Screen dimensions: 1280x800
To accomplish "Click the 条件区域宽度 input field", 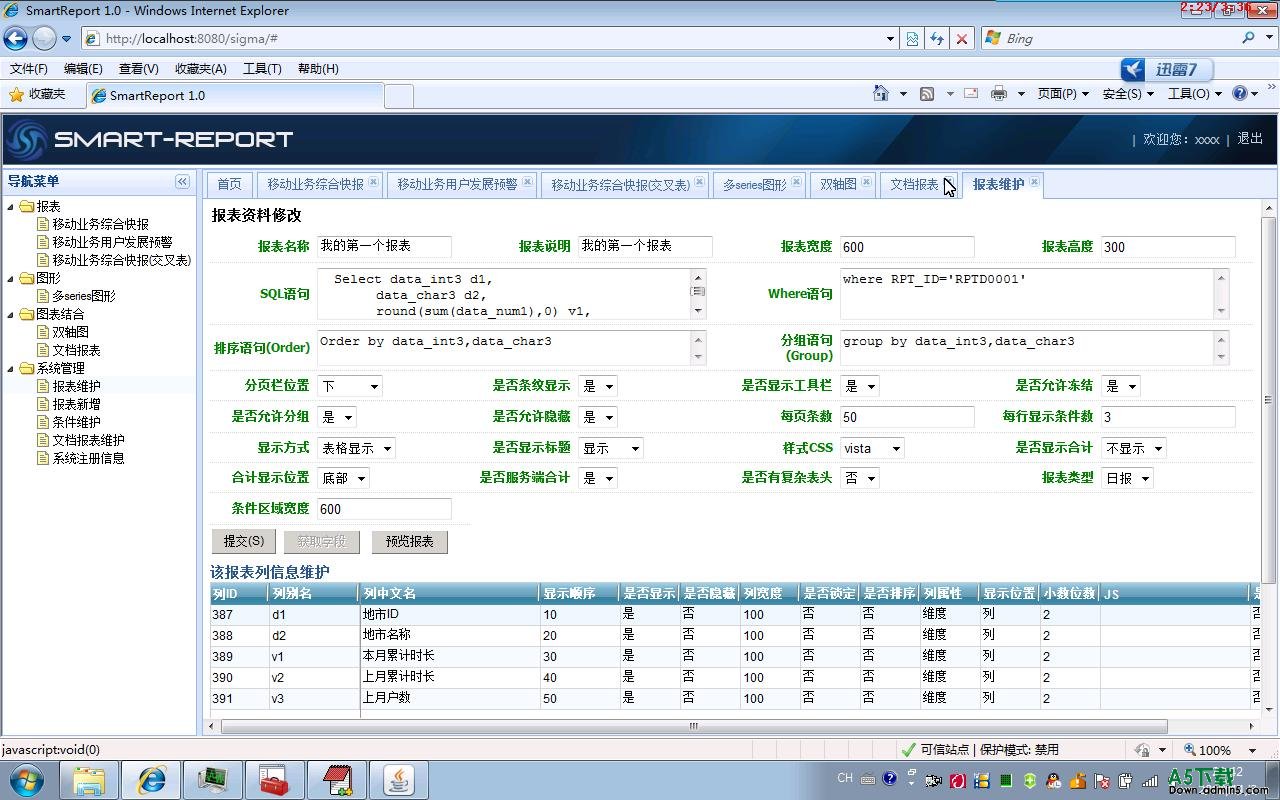I will click(x=384, y=509).
